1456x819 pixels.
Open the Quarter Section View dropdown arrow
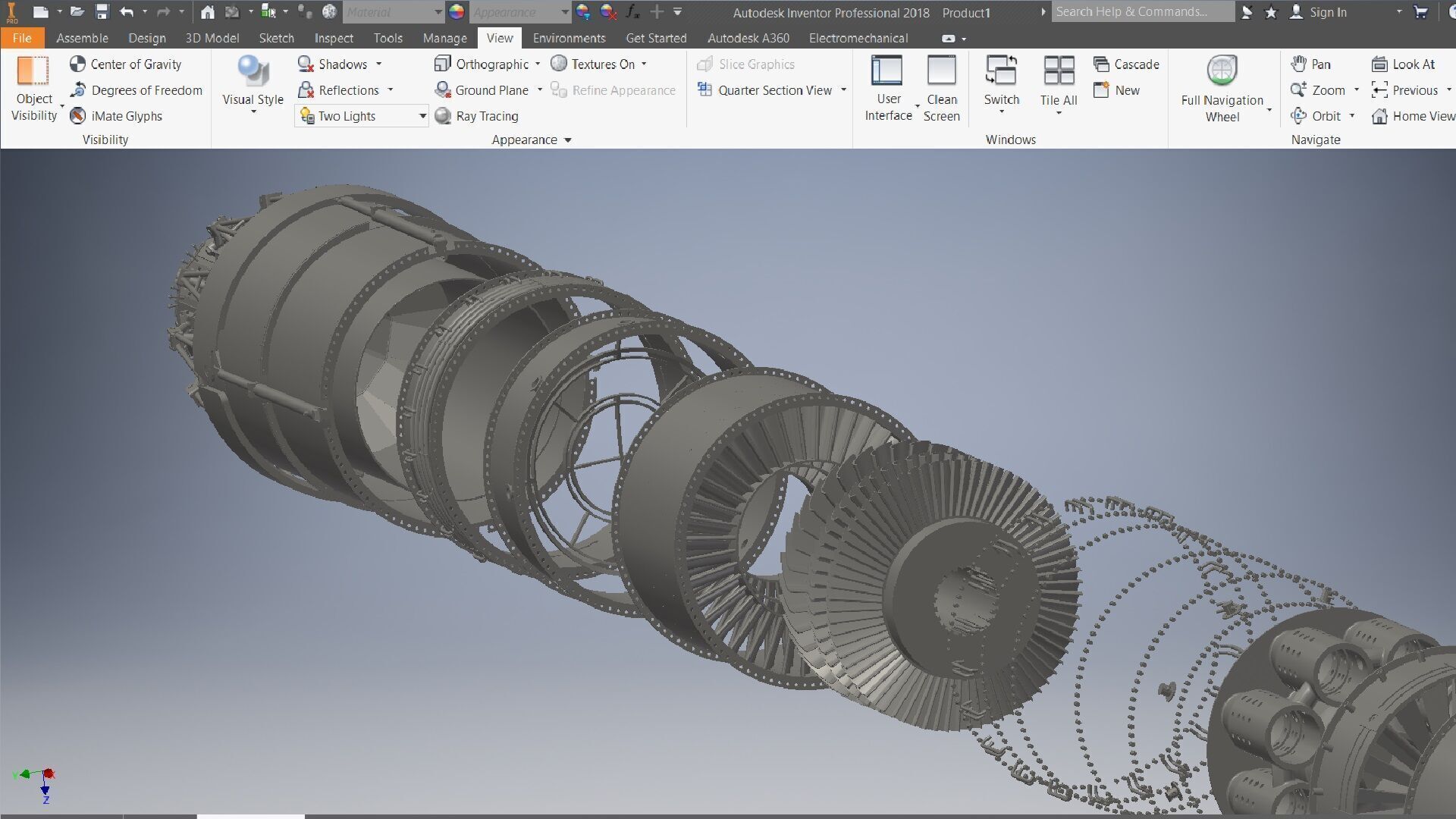(843, 90)
